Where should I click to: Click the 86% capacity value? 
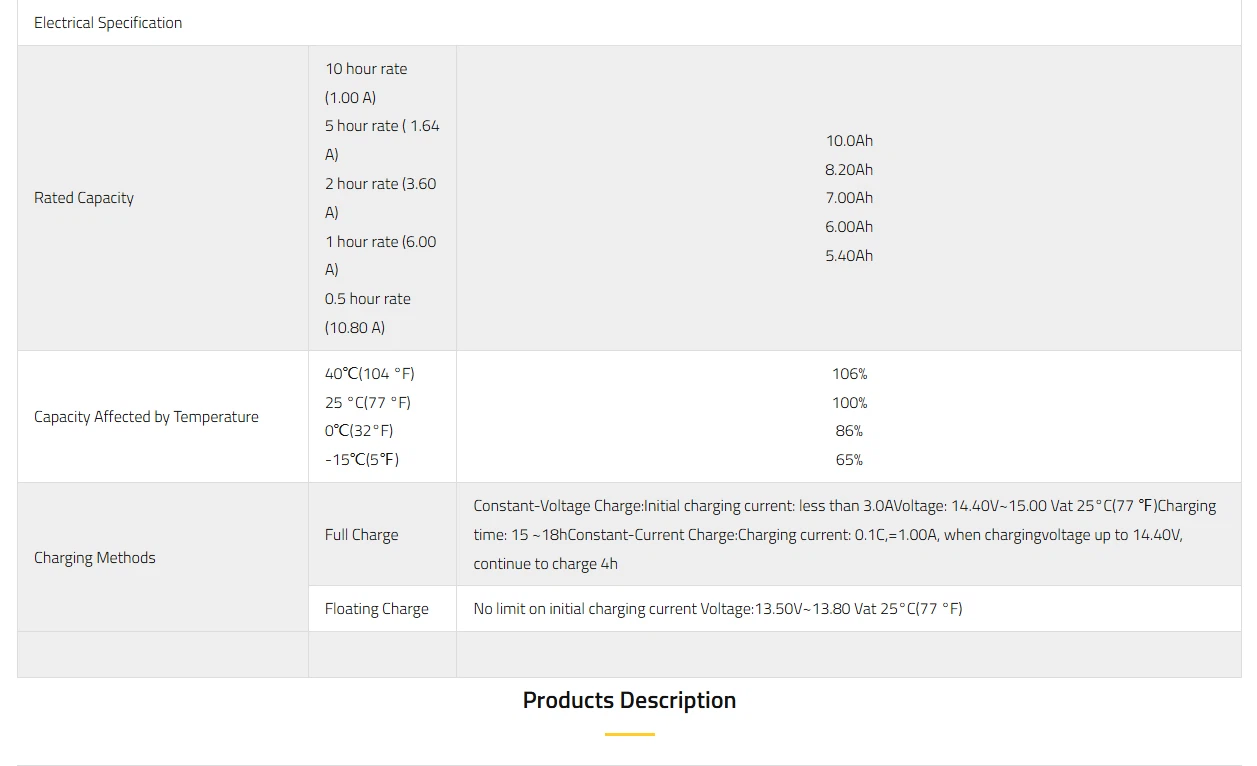[x=849, y=431]
